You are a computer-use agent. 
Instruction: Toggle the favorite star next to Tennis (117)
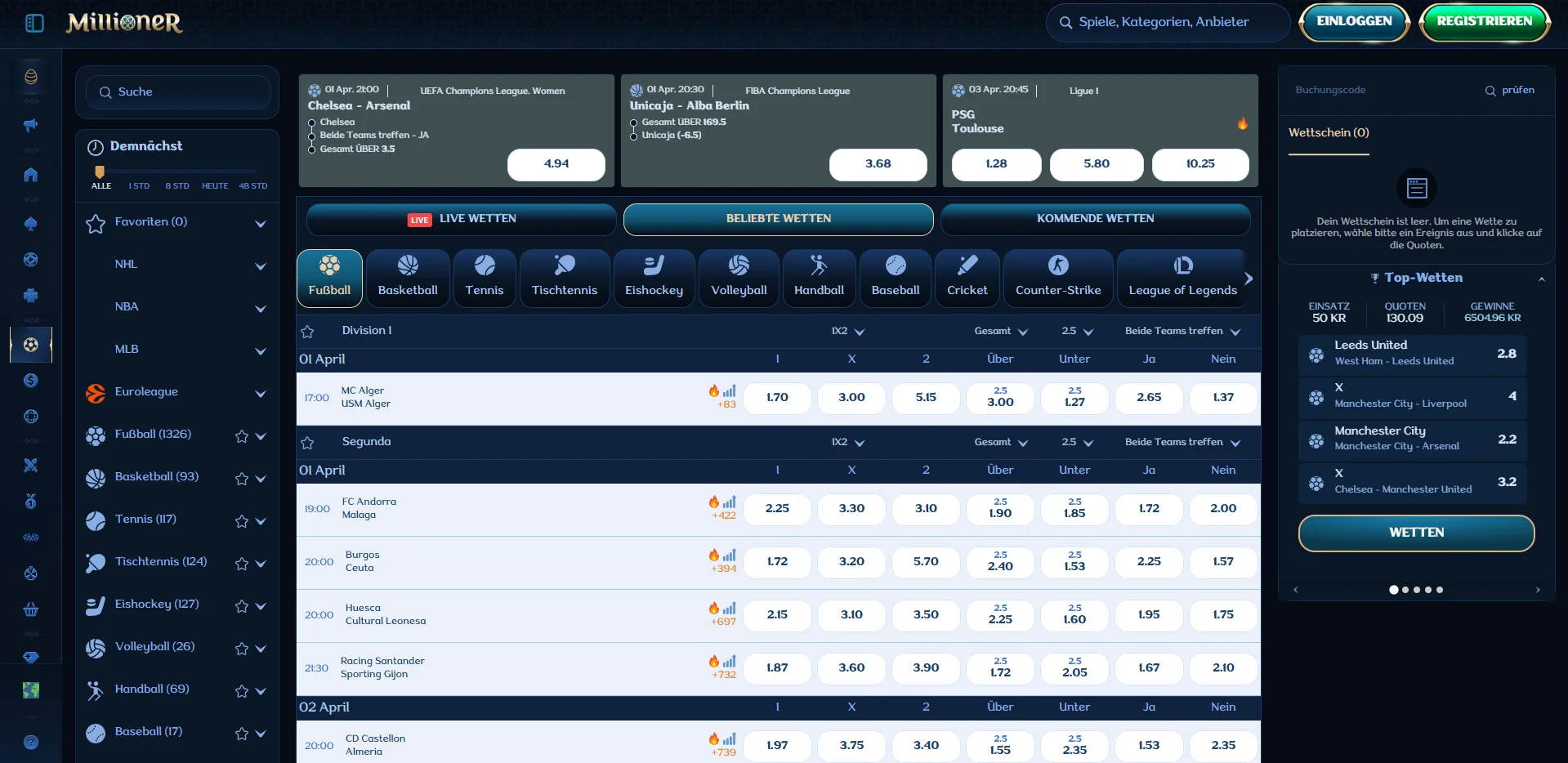(x=241, y=522)
